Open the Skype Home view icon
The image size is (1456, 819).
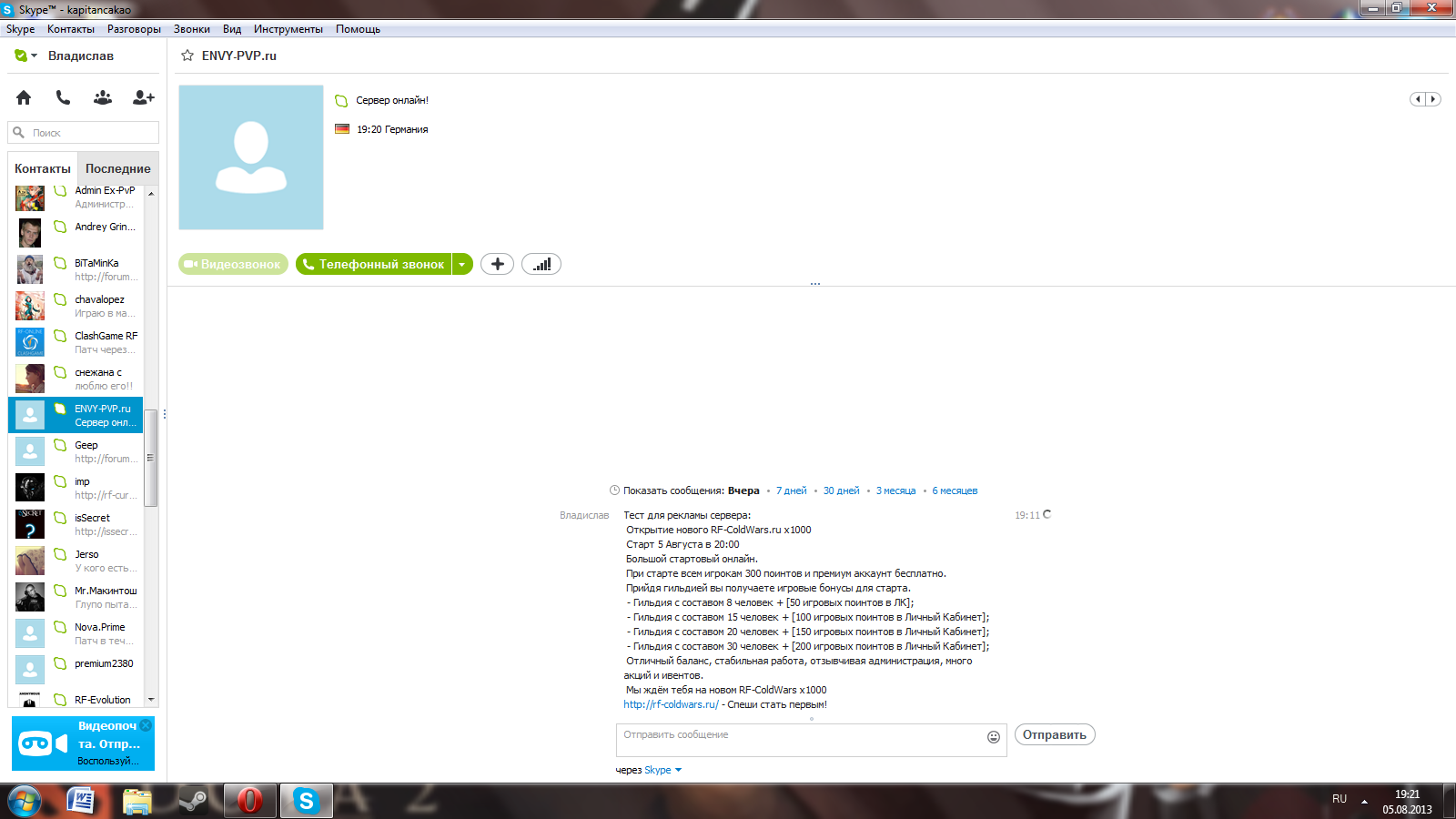(x=24, y=97)
